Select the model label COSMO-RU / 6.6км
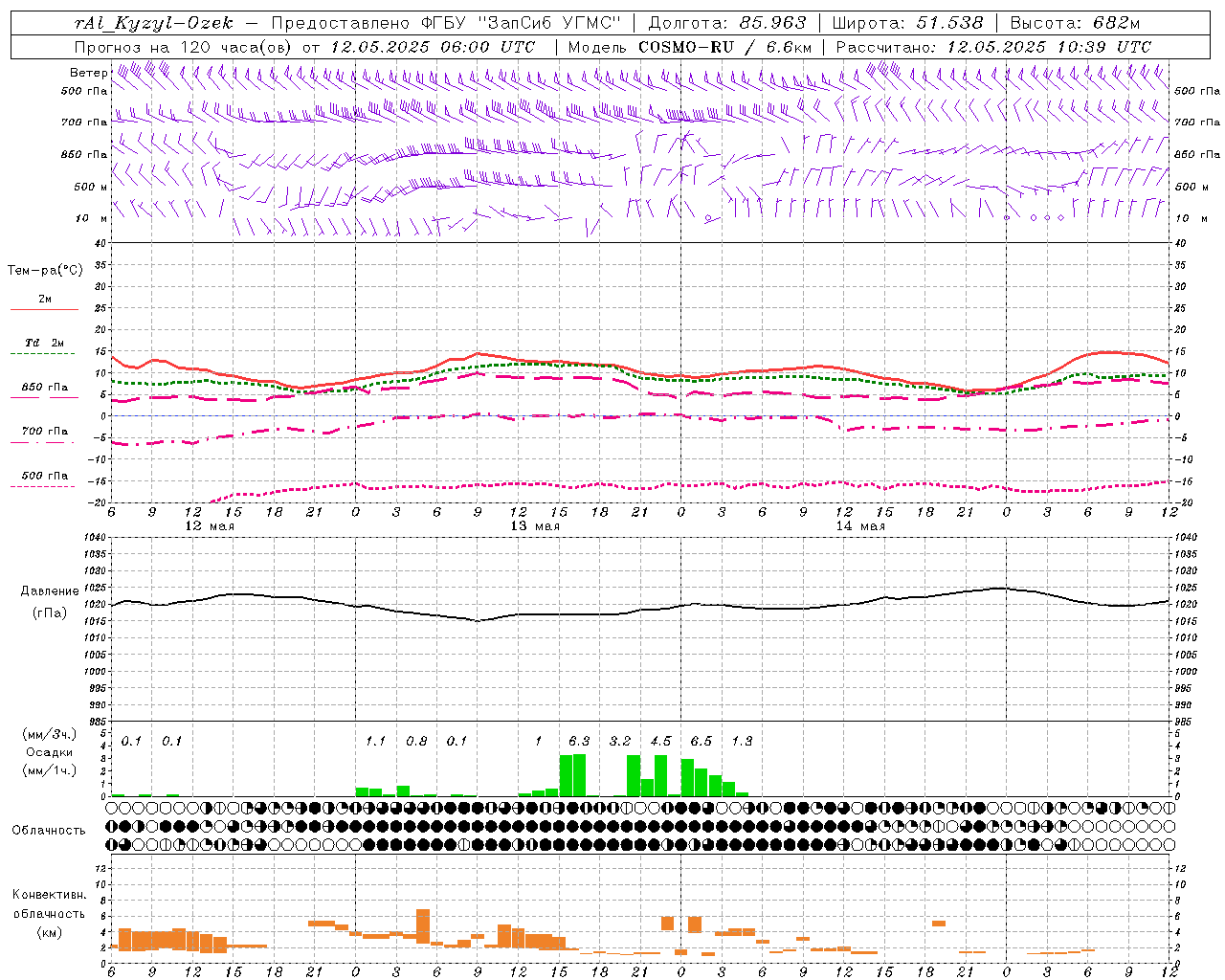This screenshot has height=980, width=1225. click(x=725, y=47)
